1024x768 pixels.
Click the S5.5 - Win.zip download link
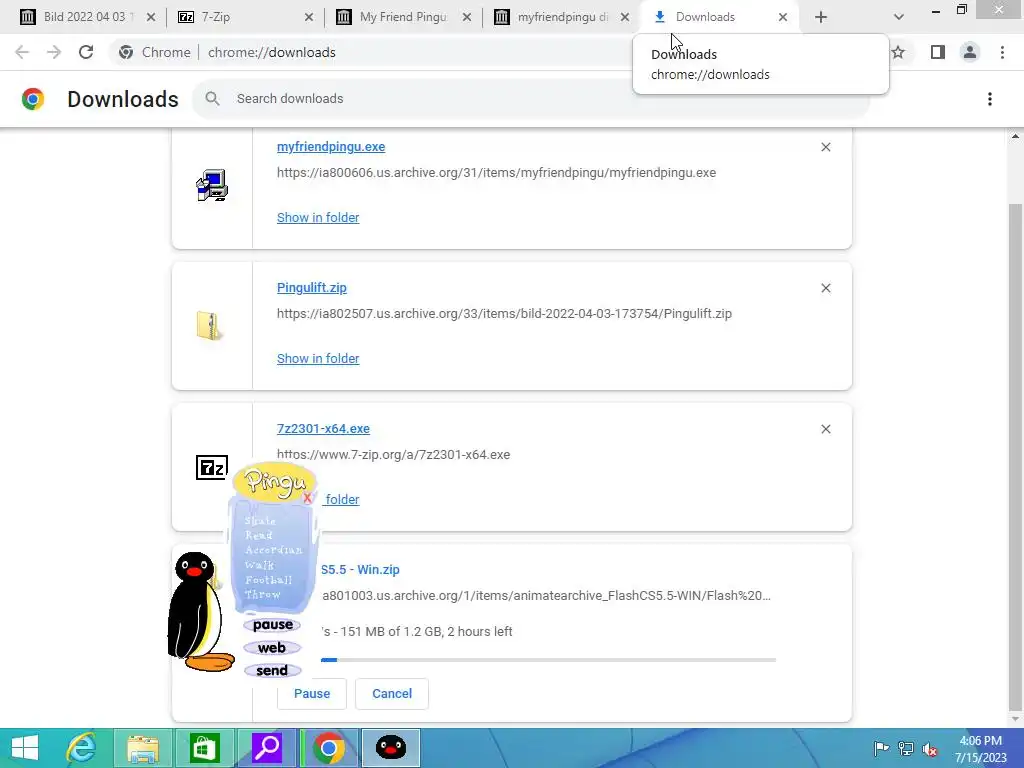click(x=360, y=569)
